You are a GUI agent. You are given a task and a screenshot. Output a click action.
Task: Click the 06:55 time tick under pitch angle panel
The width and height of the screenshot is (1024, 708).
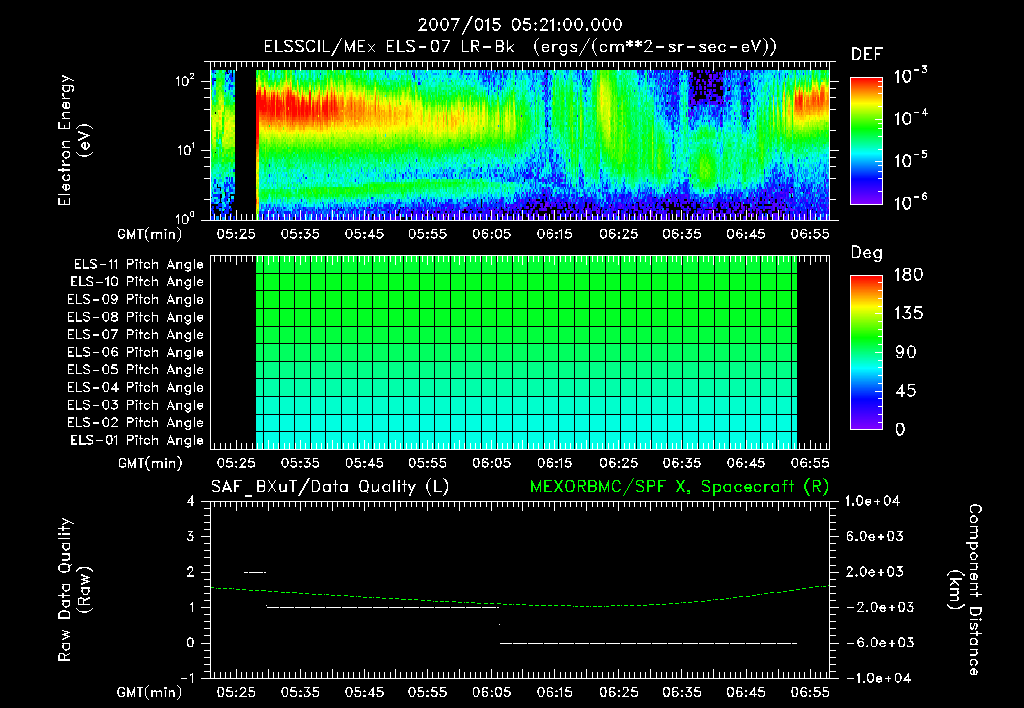pyautogui.click(x=810, y=463)
